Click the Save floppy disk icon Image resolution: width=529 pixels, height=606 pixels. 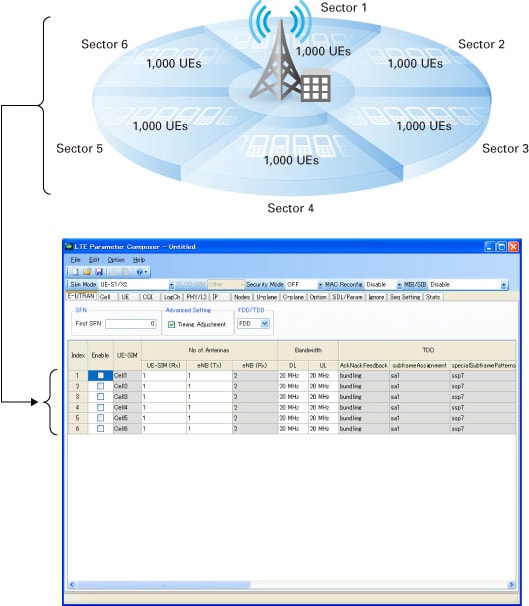pos(99,272)
